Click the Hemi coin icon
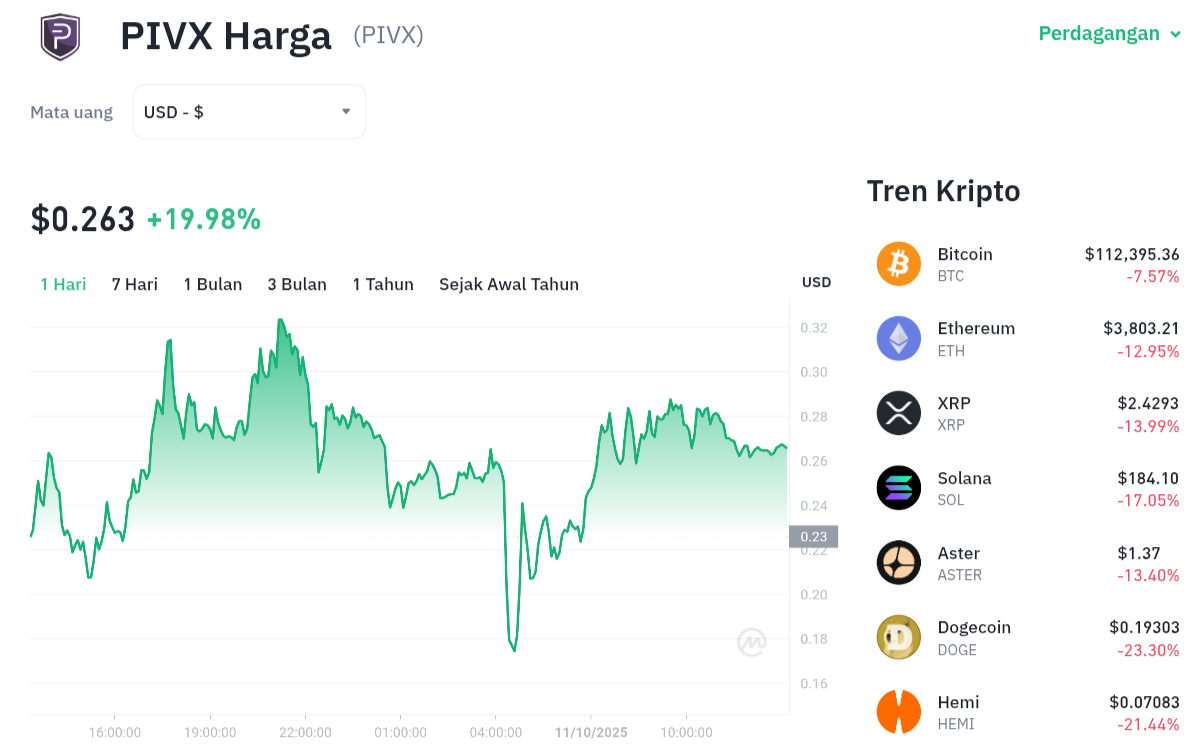 [898, 711]
